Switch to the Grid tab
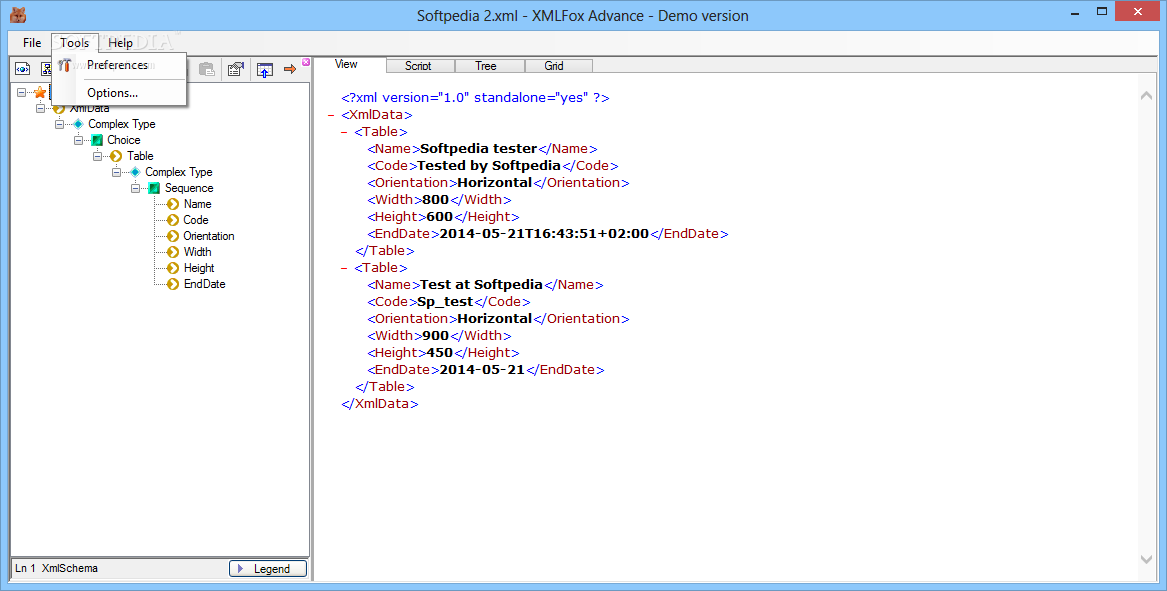1167x591 pixels. 554,66
